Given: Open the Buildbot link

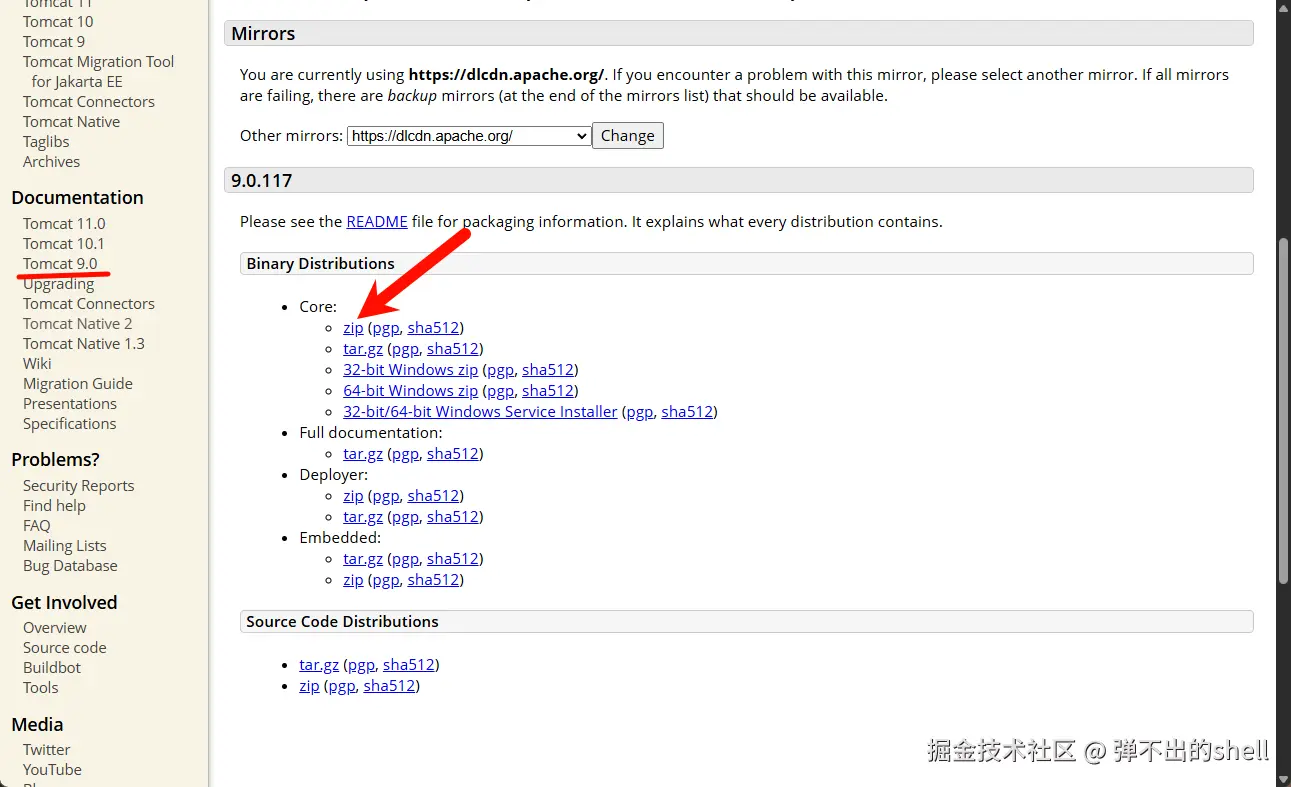Looking at the screenshot, I should (52, 667).
